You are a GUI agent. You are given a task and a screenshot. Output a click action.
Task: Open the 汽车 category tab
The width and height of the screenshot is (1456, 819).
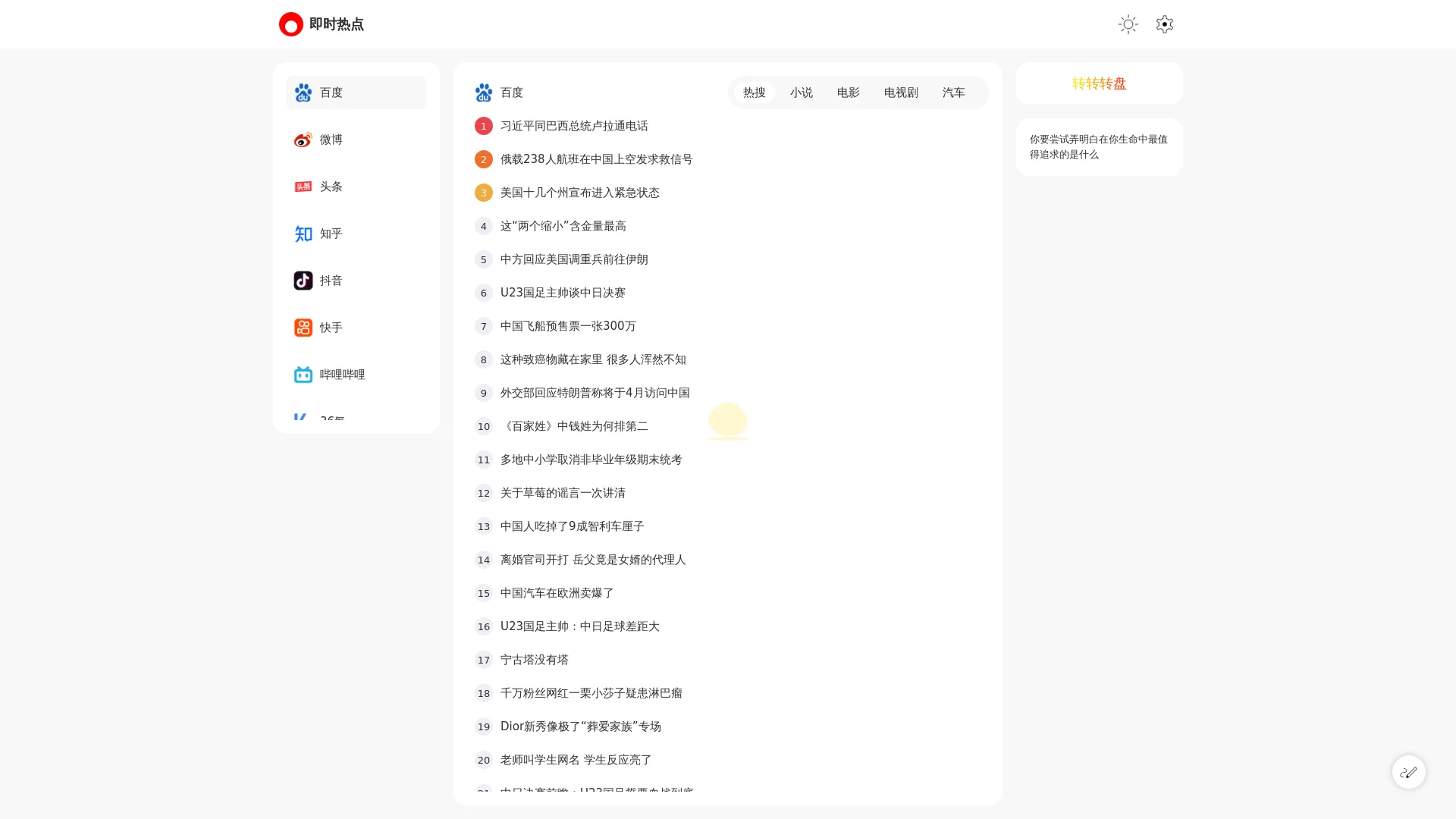[x=953, y=92]
